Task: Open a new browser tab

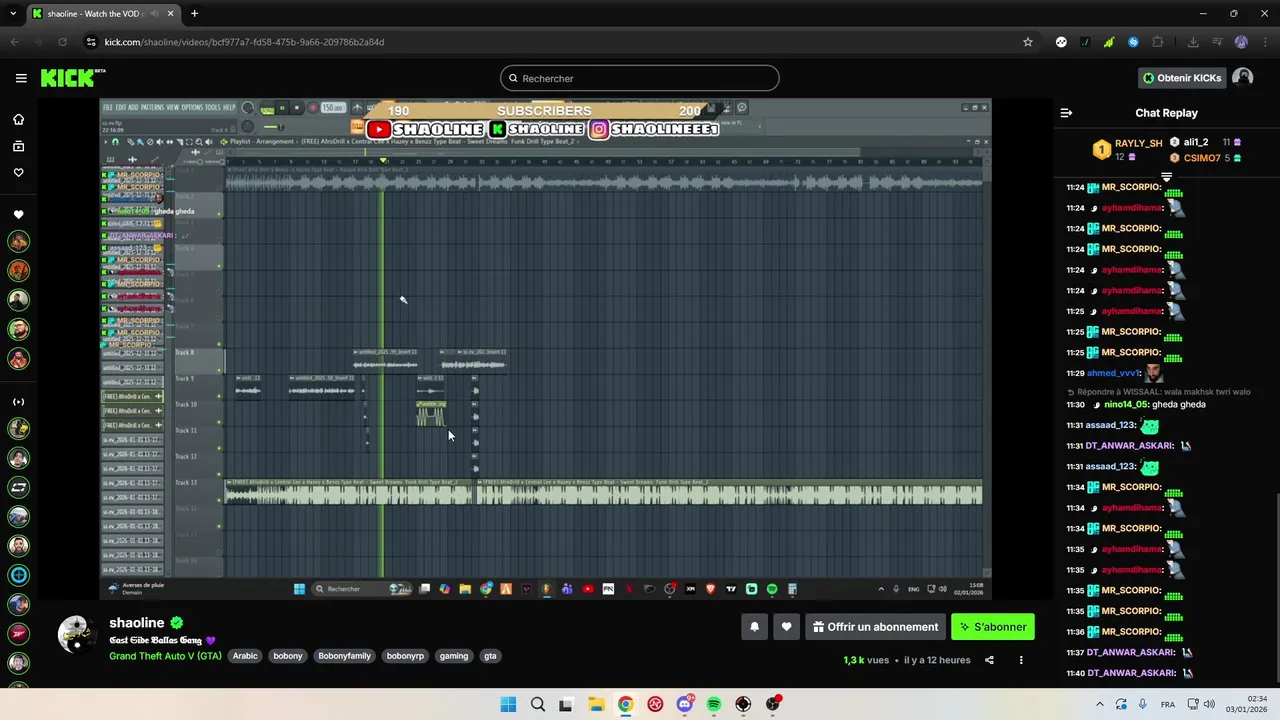Action: coord(194,14)
